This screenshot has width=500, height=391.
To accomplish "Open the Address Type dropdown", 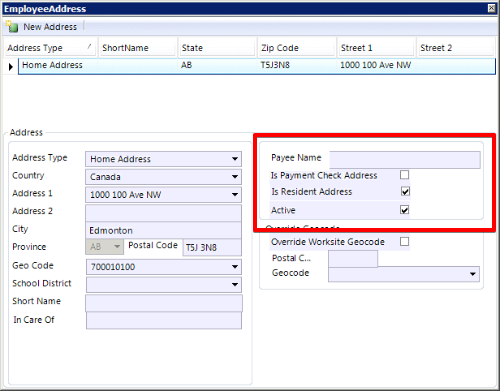I will 163,159.
